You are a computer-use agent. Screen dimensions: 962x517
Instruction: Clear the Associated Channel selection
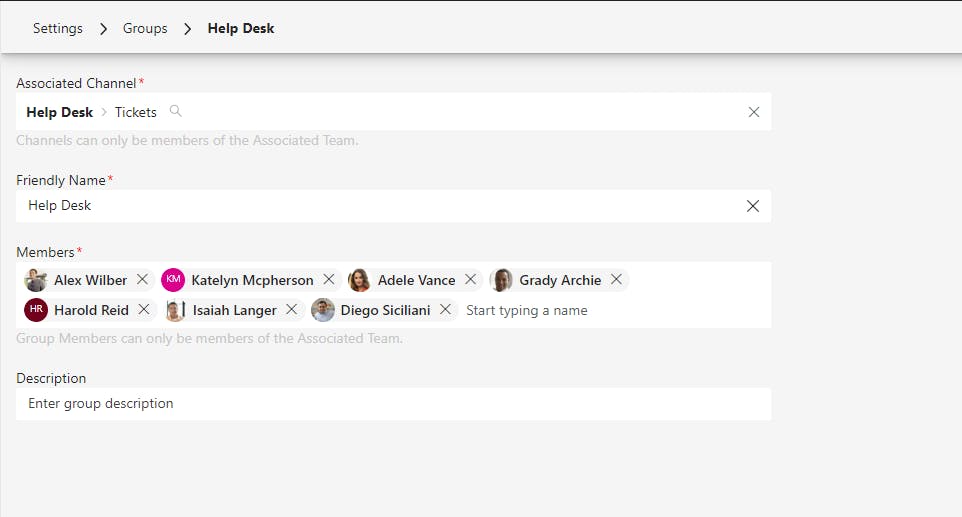point(754,112)
